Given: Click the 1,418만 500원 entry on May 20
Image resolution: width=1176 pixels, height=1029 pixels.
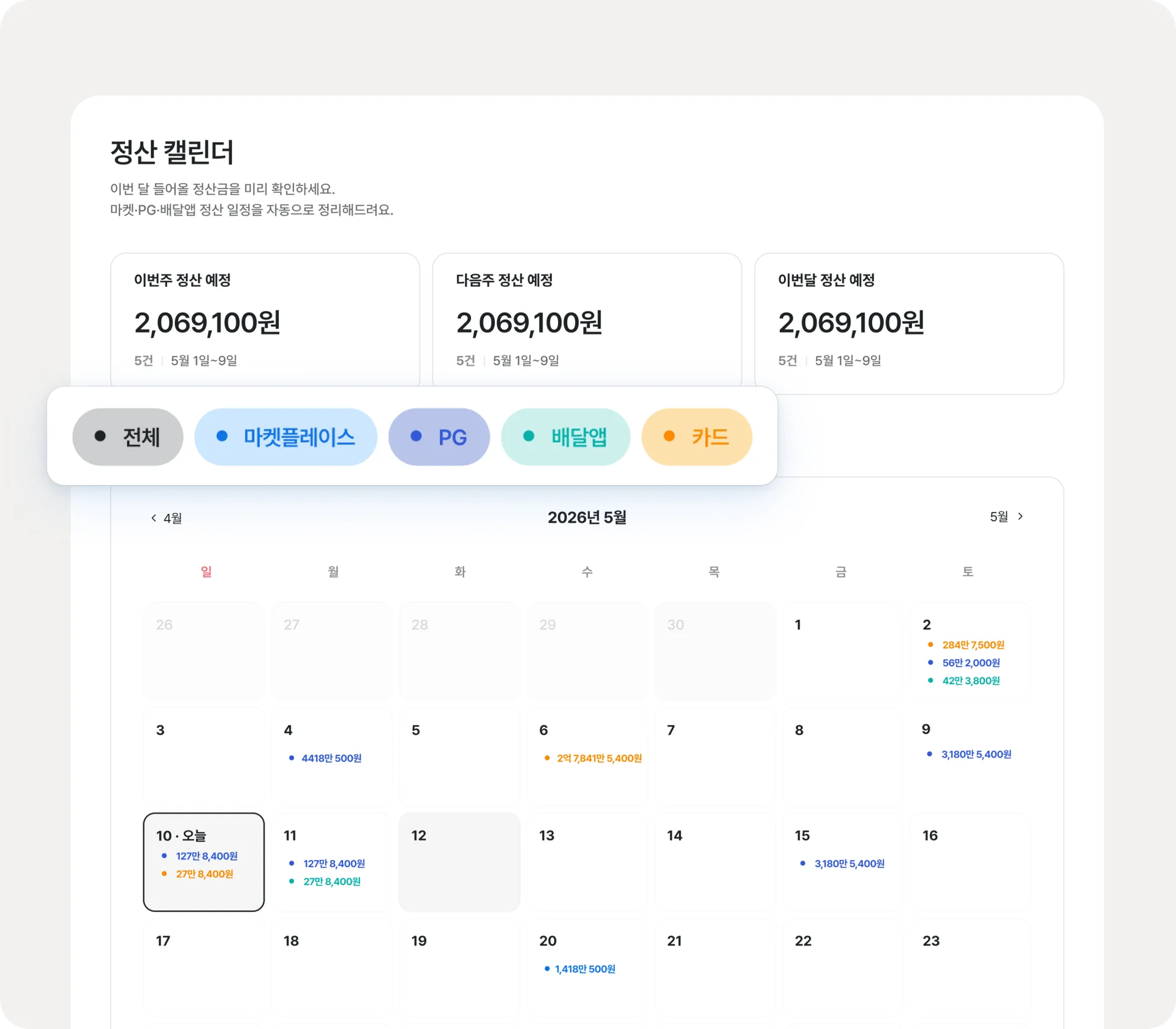Looking at the screenshot, I should pyautogui.click(x=579, y=969).
